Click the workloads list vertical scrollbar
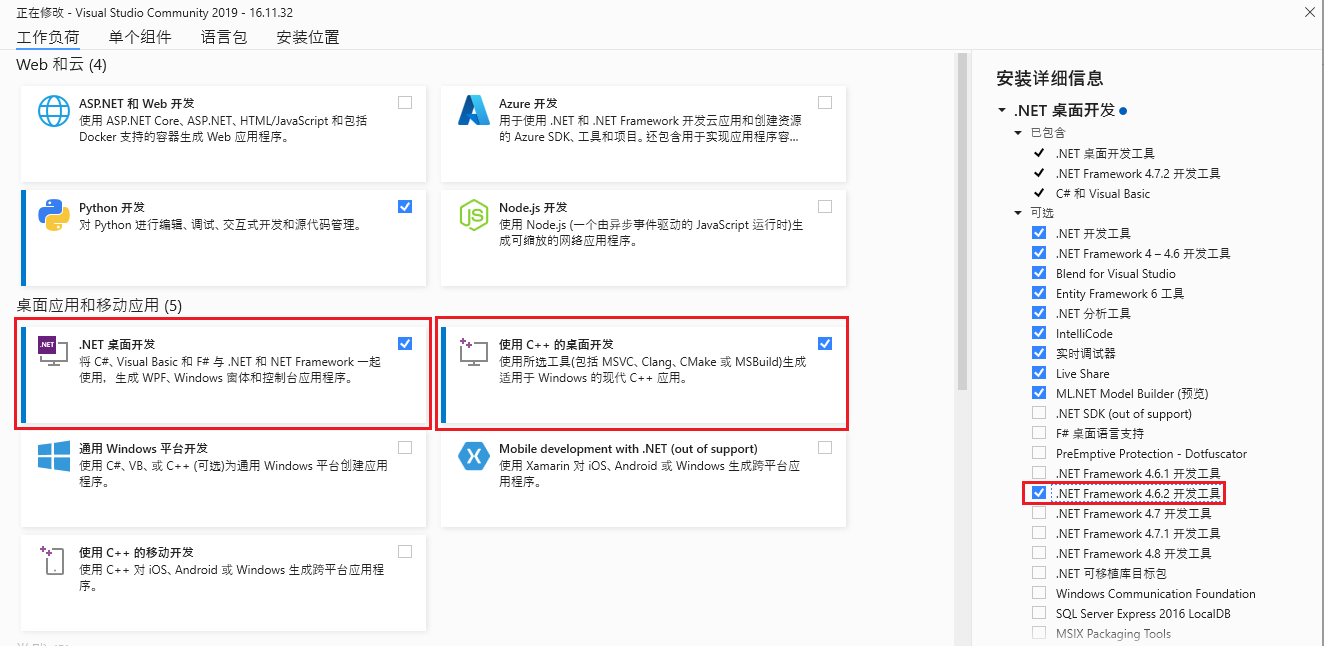 963,220
